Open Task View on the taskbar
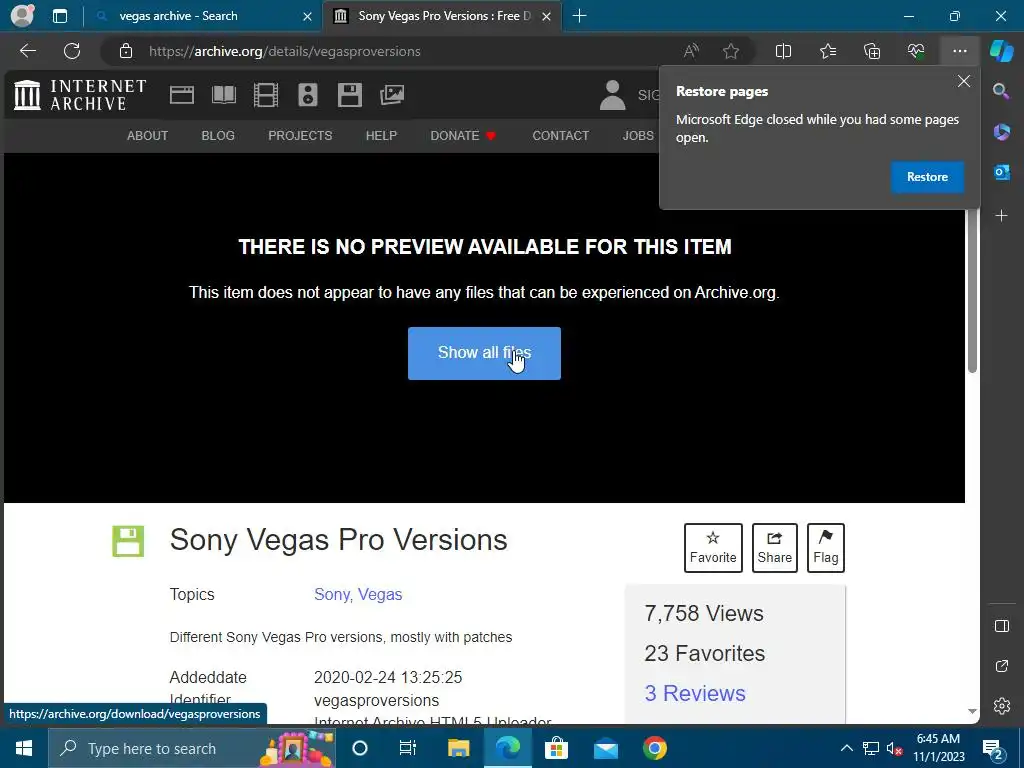Viewport: 1024px width, 768px height. [x=408, y=748]
